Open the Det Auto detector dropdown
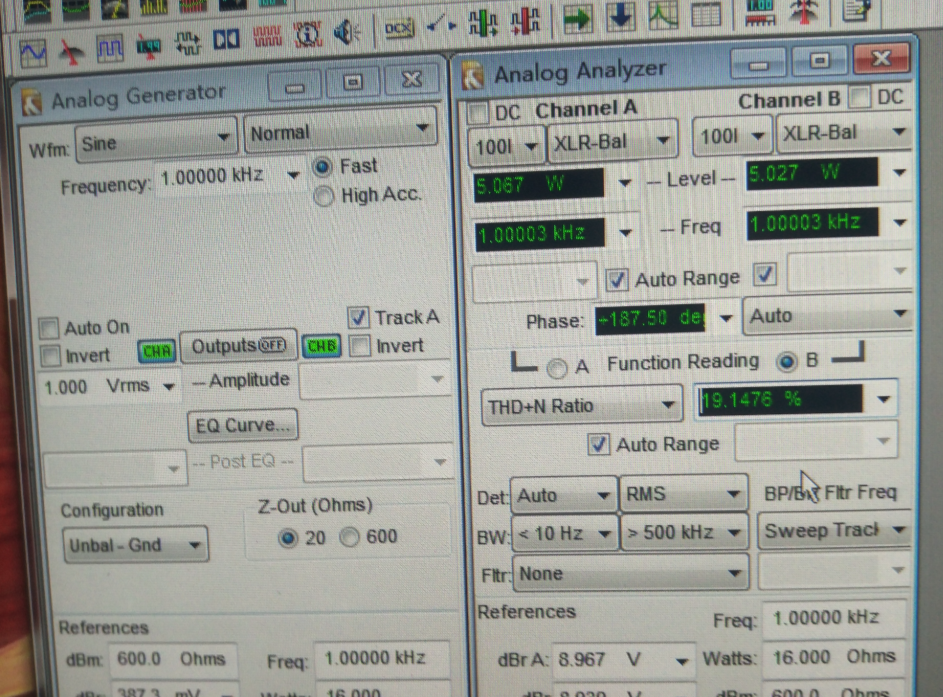The height and width of the screenshot is (697, 943). pyautogui.click(x=564, y=495)
